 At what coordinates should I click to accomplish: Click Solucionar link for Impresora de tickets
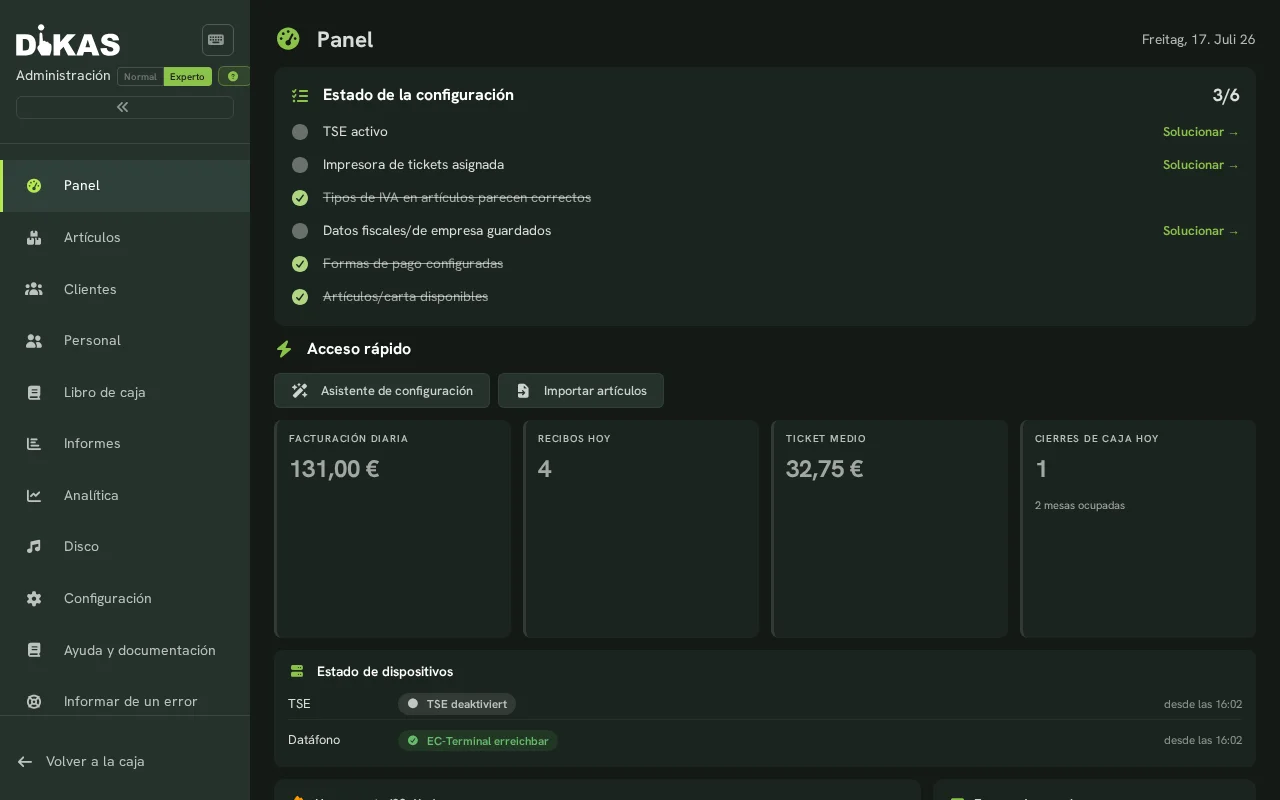(1201, 165)
